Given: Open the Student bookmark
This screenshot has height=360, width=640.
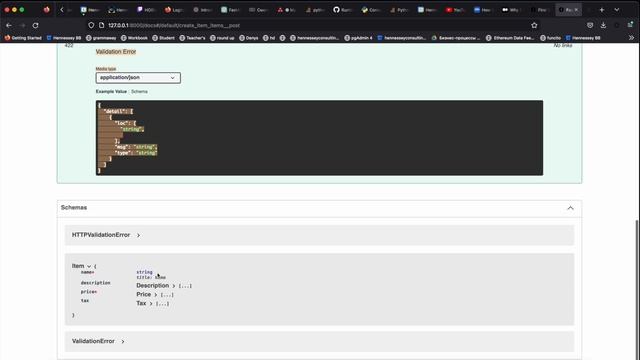Looking at the screenshot, I should [163, 38].
